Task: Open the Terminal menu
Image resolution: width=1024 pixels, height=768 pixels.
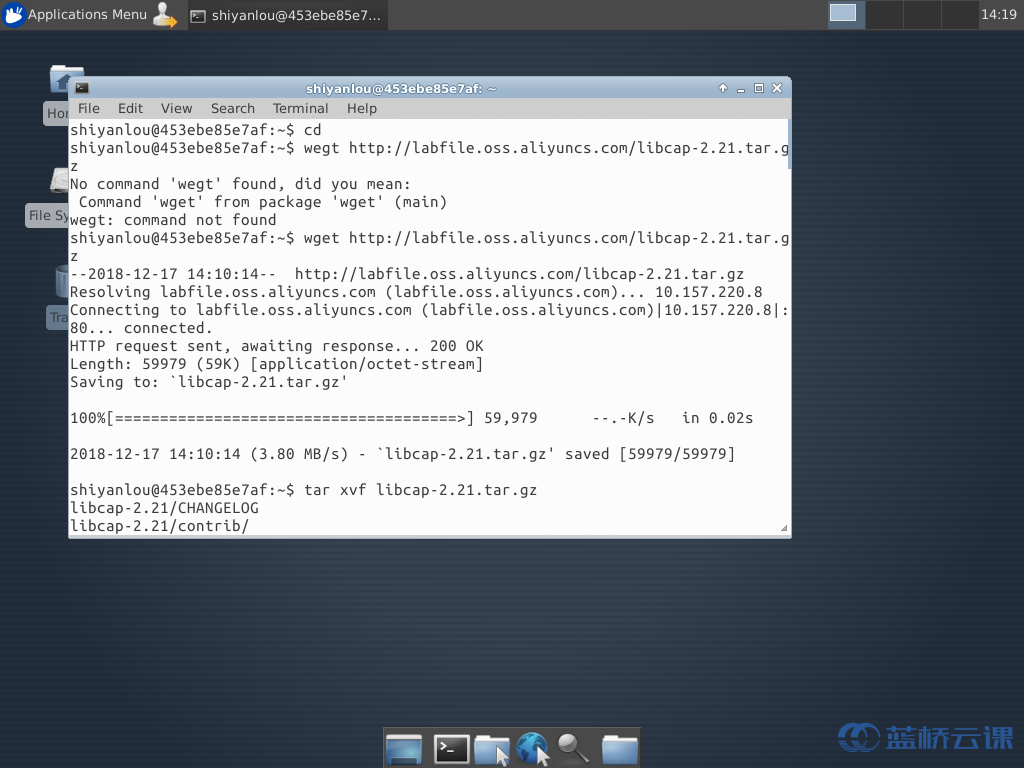Action: (x=300, y=108)
